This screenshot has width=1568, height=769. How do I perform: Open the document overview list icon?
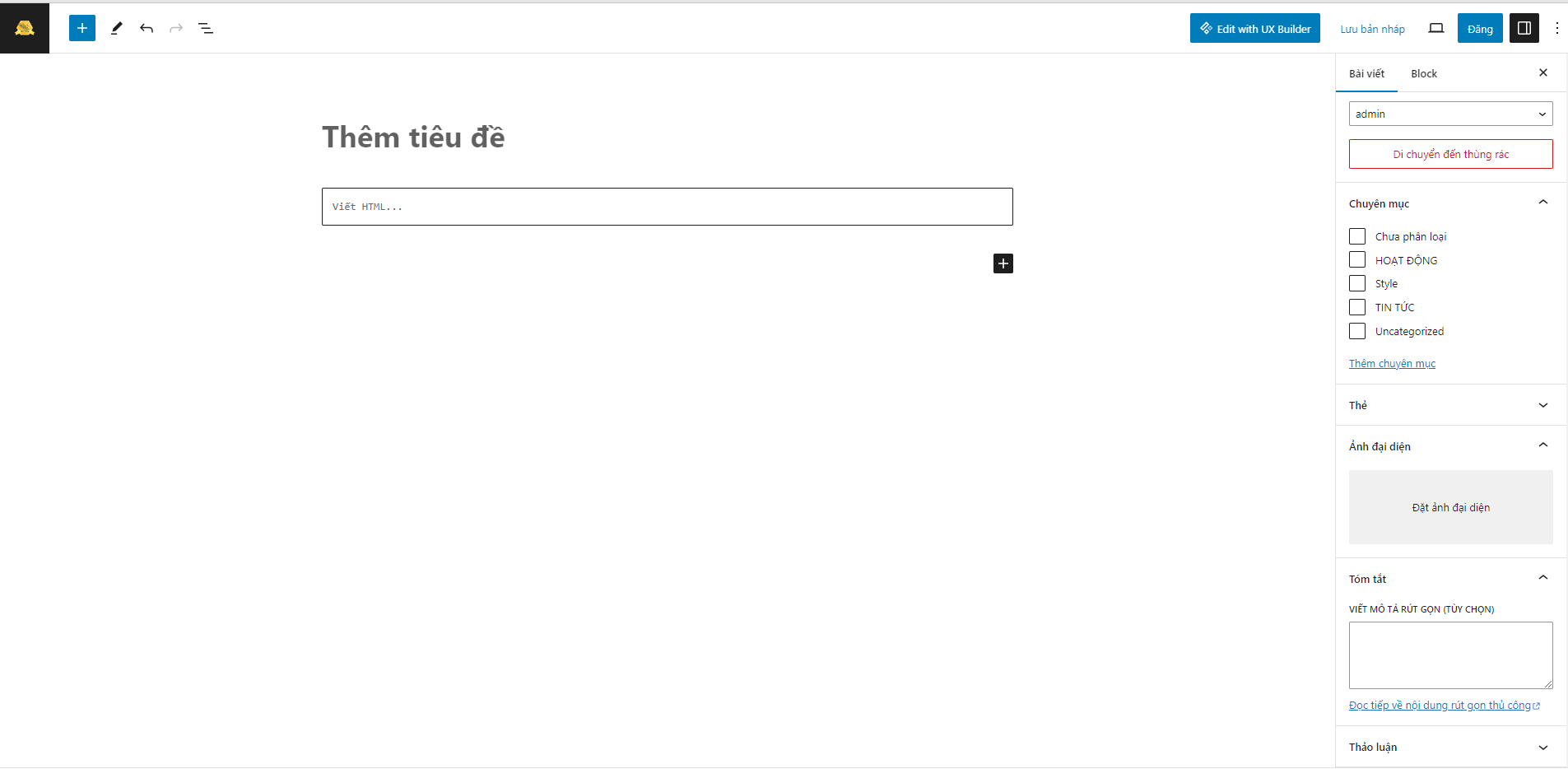pos(206,28)
